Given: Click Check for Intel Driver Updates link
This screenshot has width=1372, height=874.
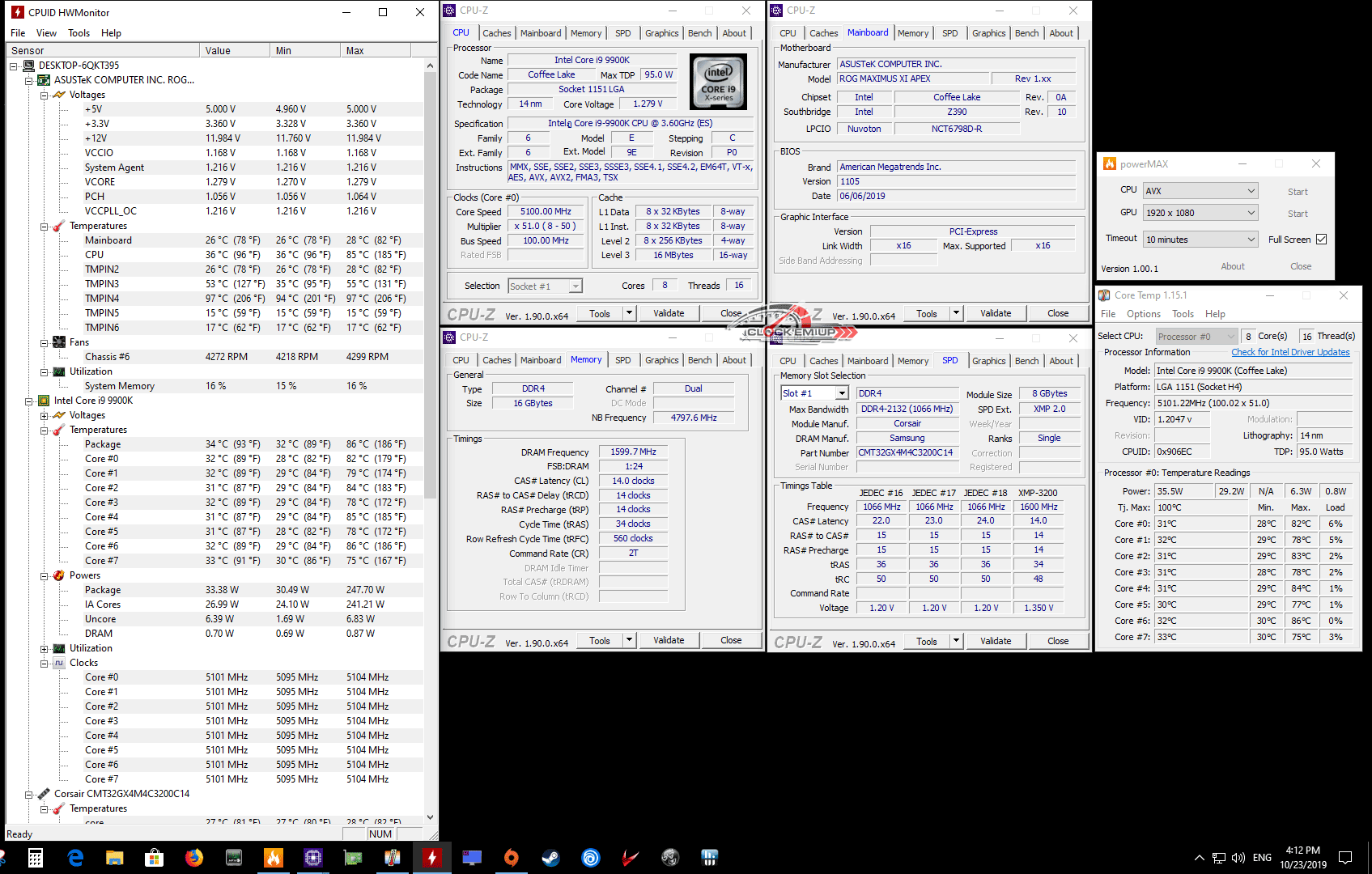Looking at the screenshot, I should point(1290,352).
